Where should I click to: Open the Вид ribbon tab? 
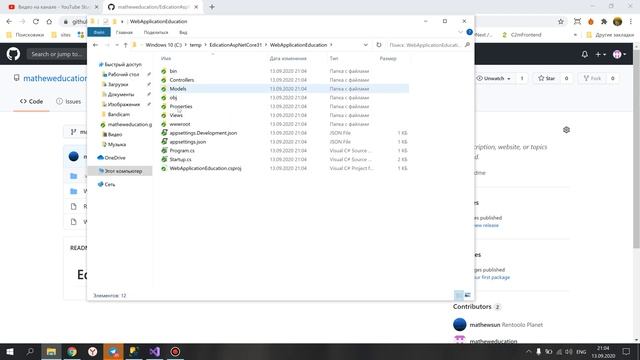(x=183, y=32)
